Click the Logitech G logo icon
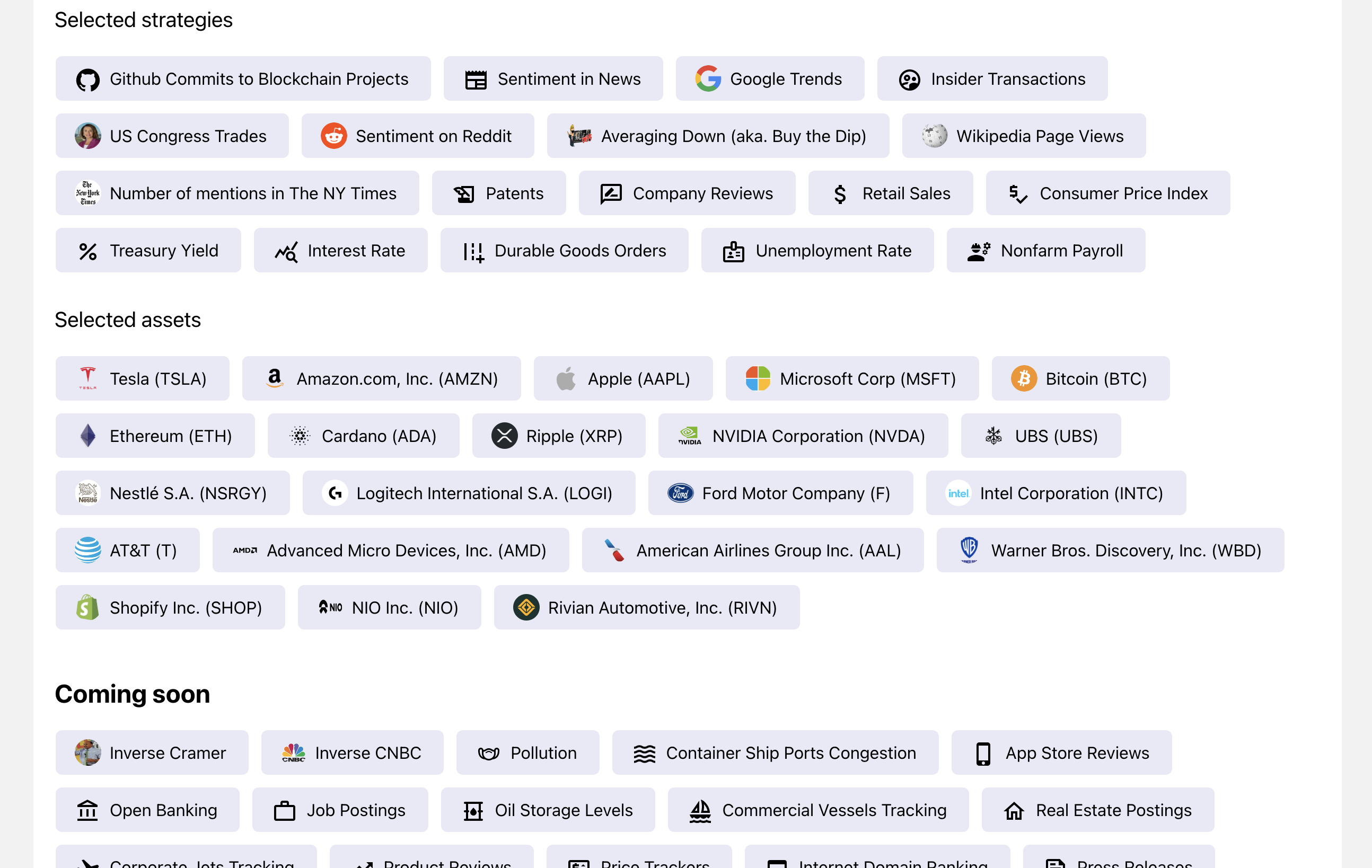The image size is (1372, 868). tap(335, 493)
